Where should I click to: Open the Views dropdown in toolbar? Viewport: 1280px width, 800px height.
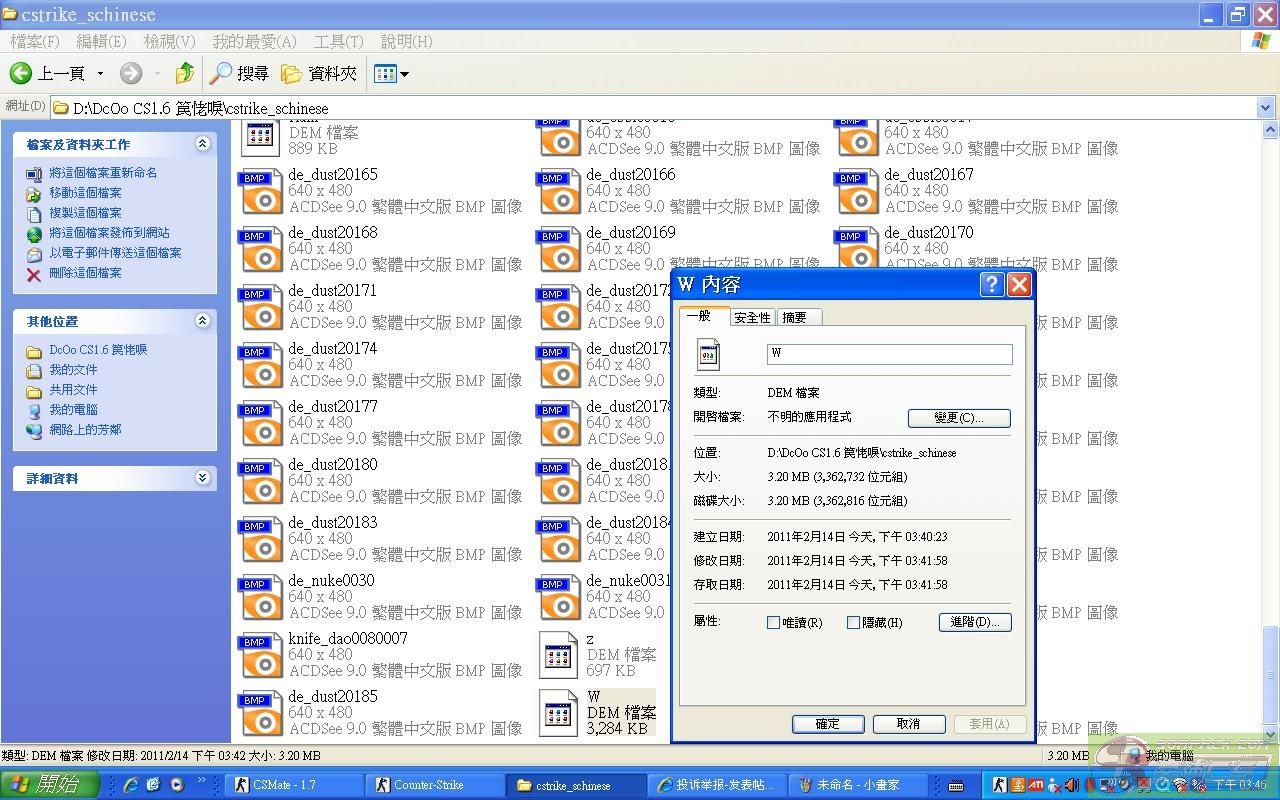391,73
